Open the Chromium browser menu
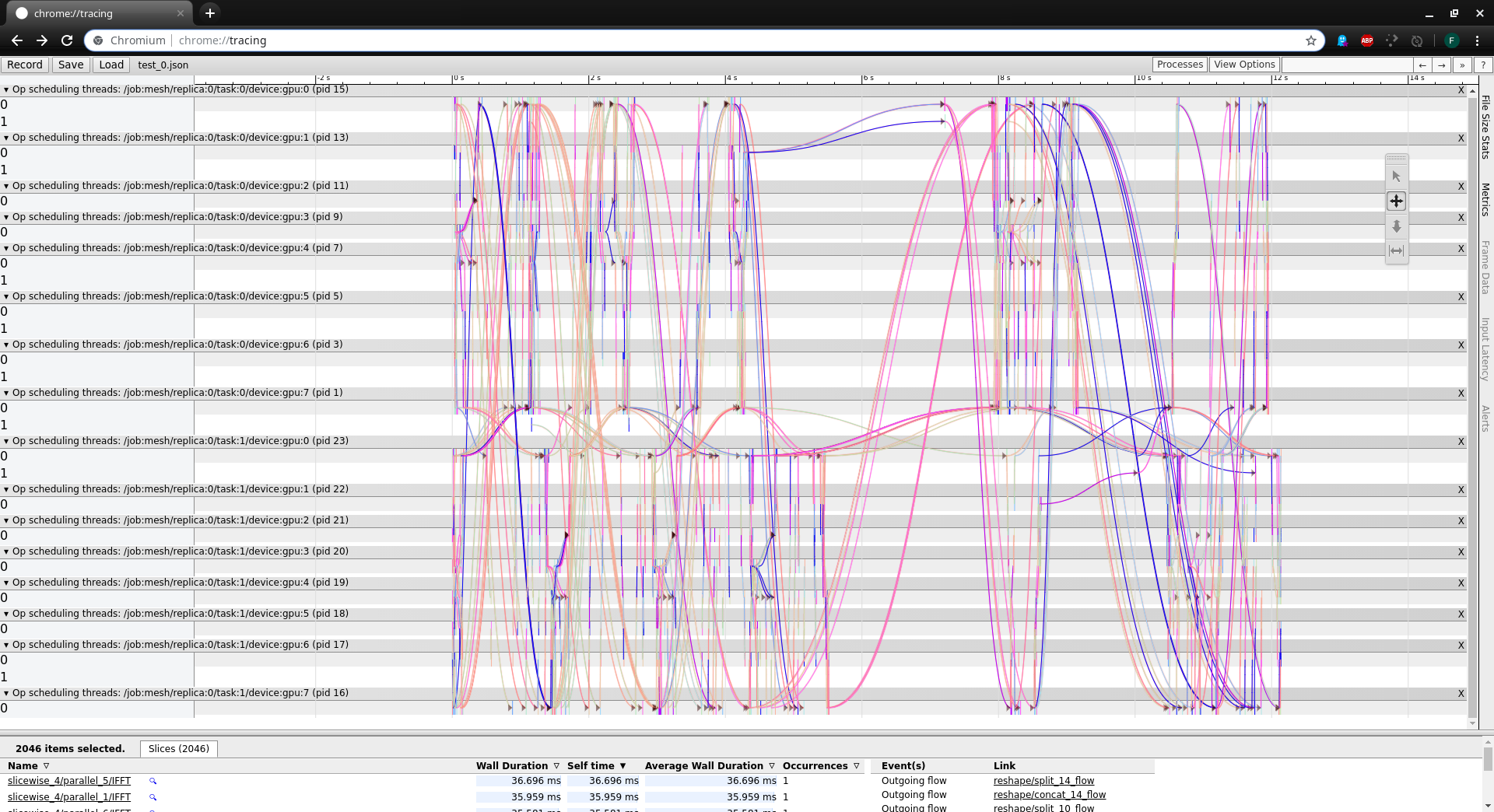The image size is (1494, 812). click(1477, 40)
